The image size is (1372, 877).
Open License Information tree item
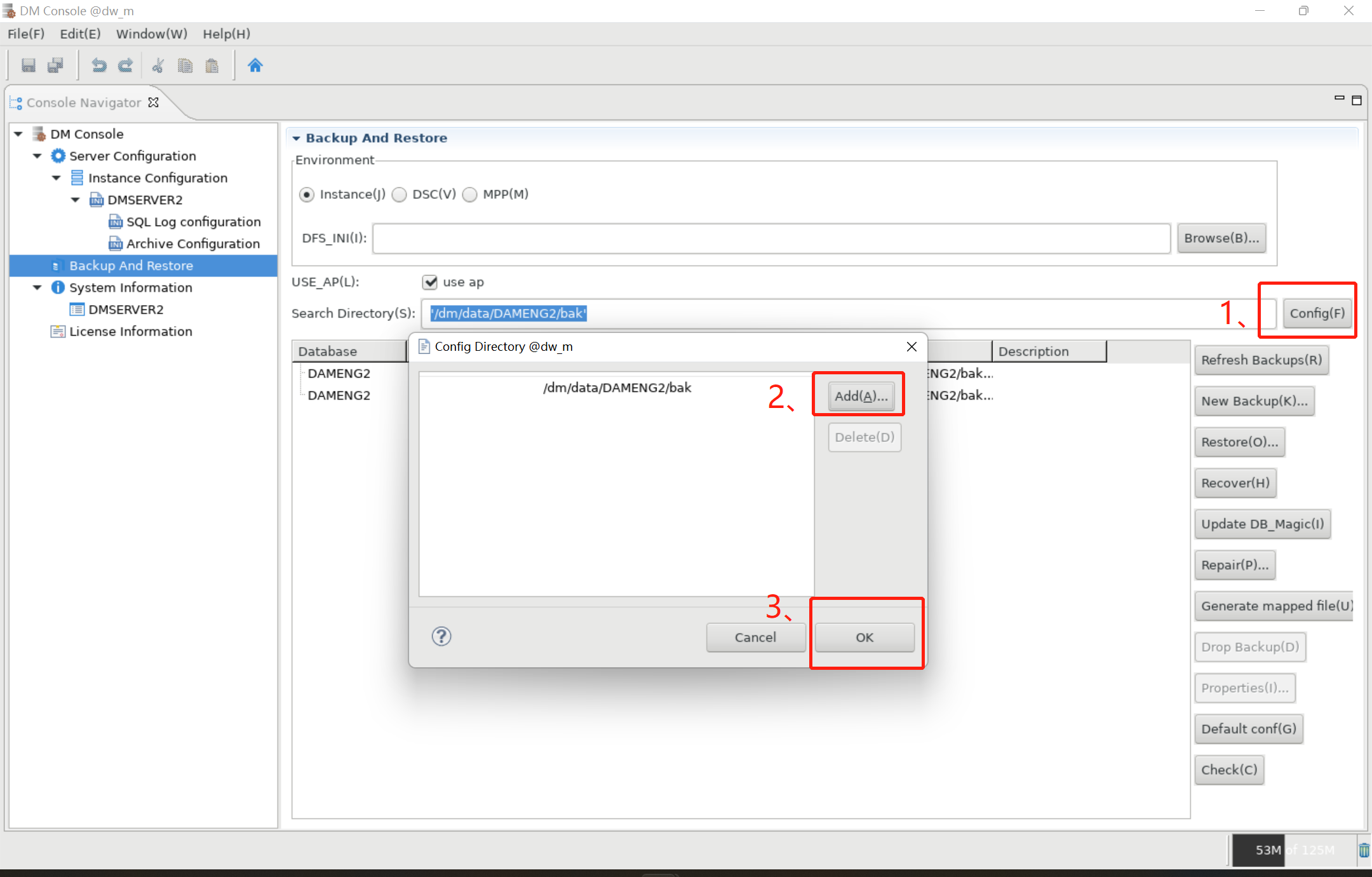click(131, 331)
